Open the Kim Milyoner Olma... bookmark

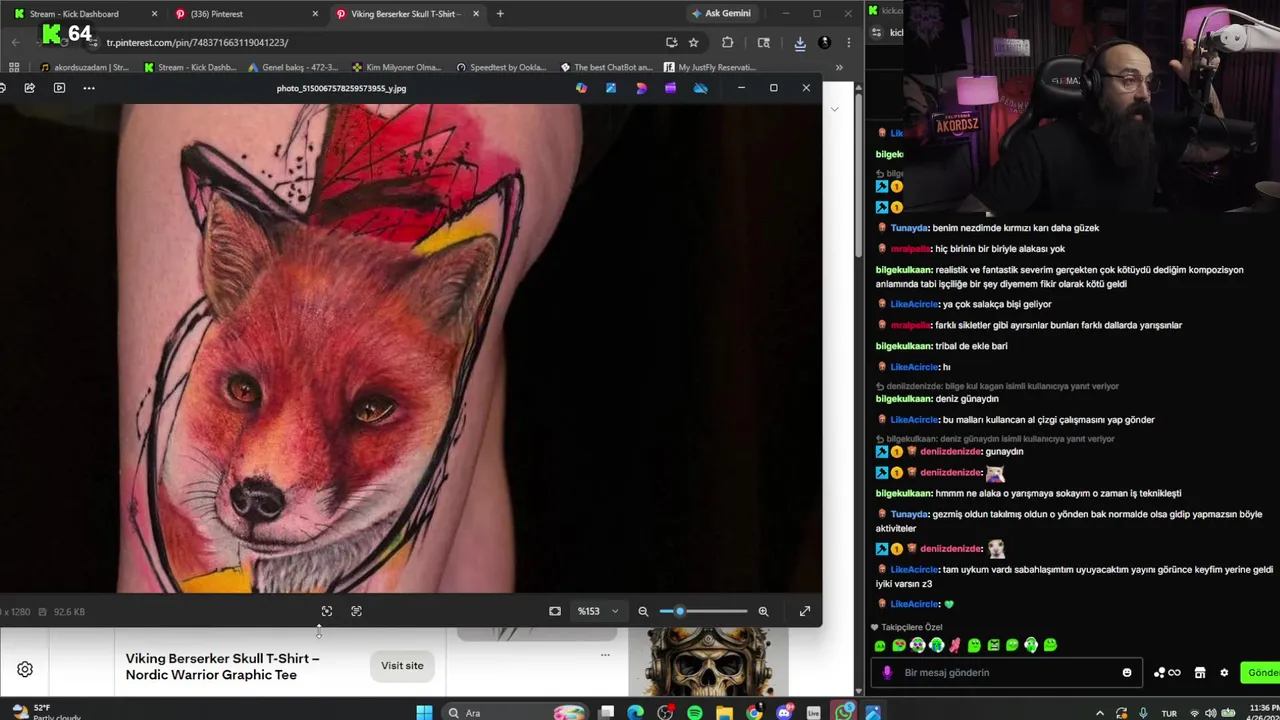(x=396, y=67)
